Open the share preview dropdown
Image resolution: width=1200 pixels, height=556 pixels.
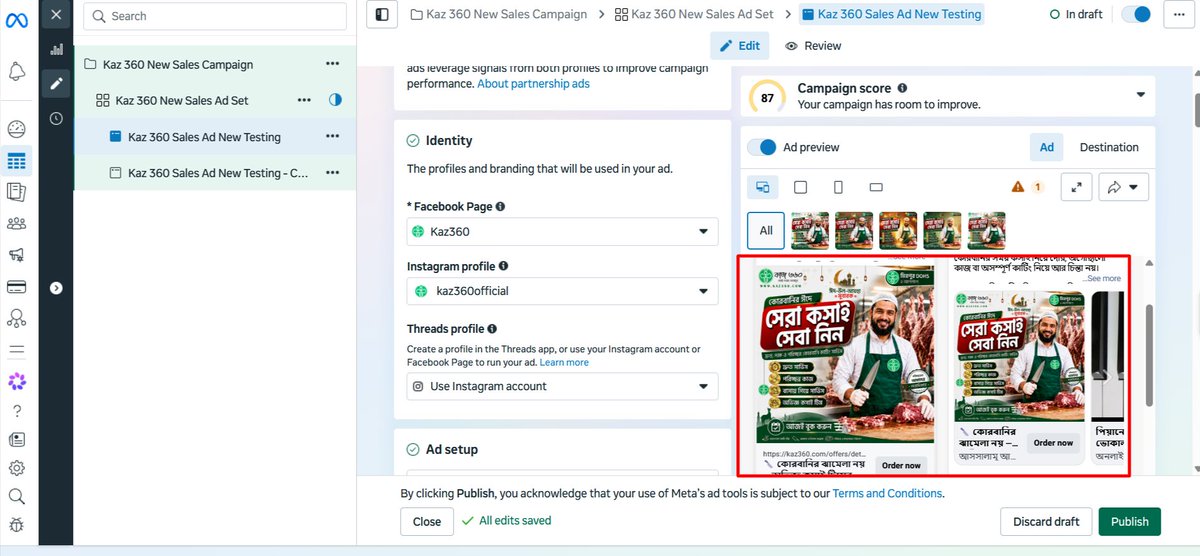pyautogui.click(x=1124, y=187)
